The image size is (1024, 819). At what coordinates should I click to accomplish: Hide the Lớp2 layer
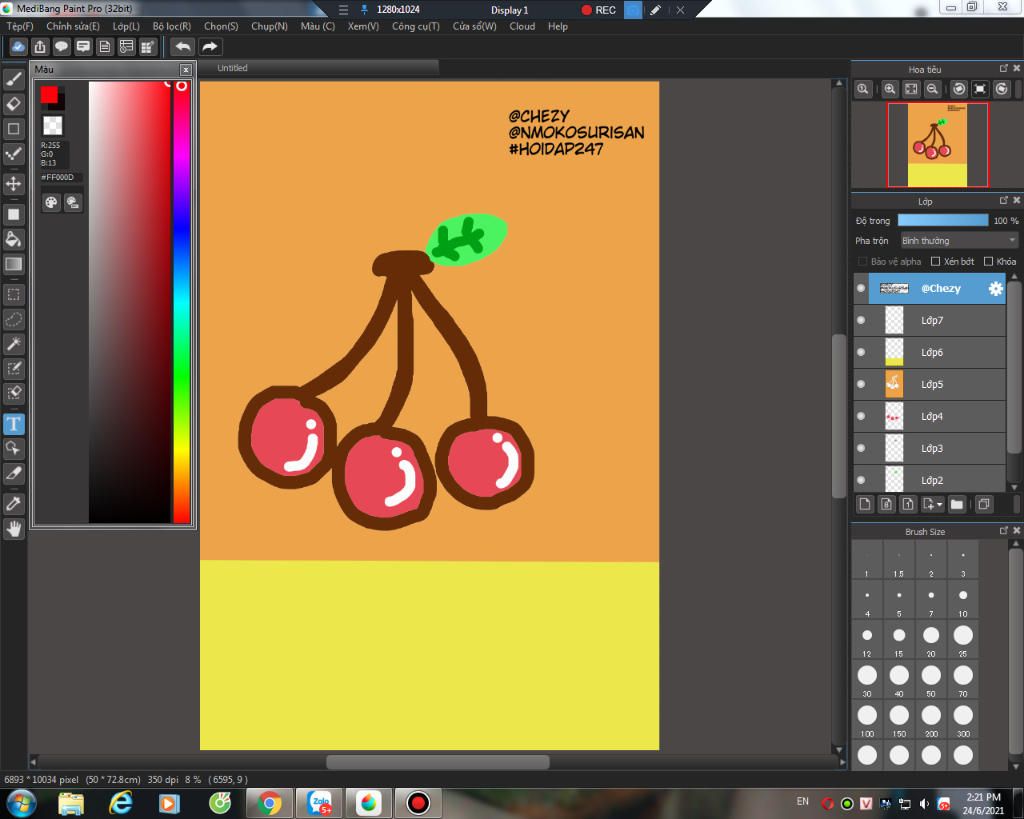(x=861, y=480)
